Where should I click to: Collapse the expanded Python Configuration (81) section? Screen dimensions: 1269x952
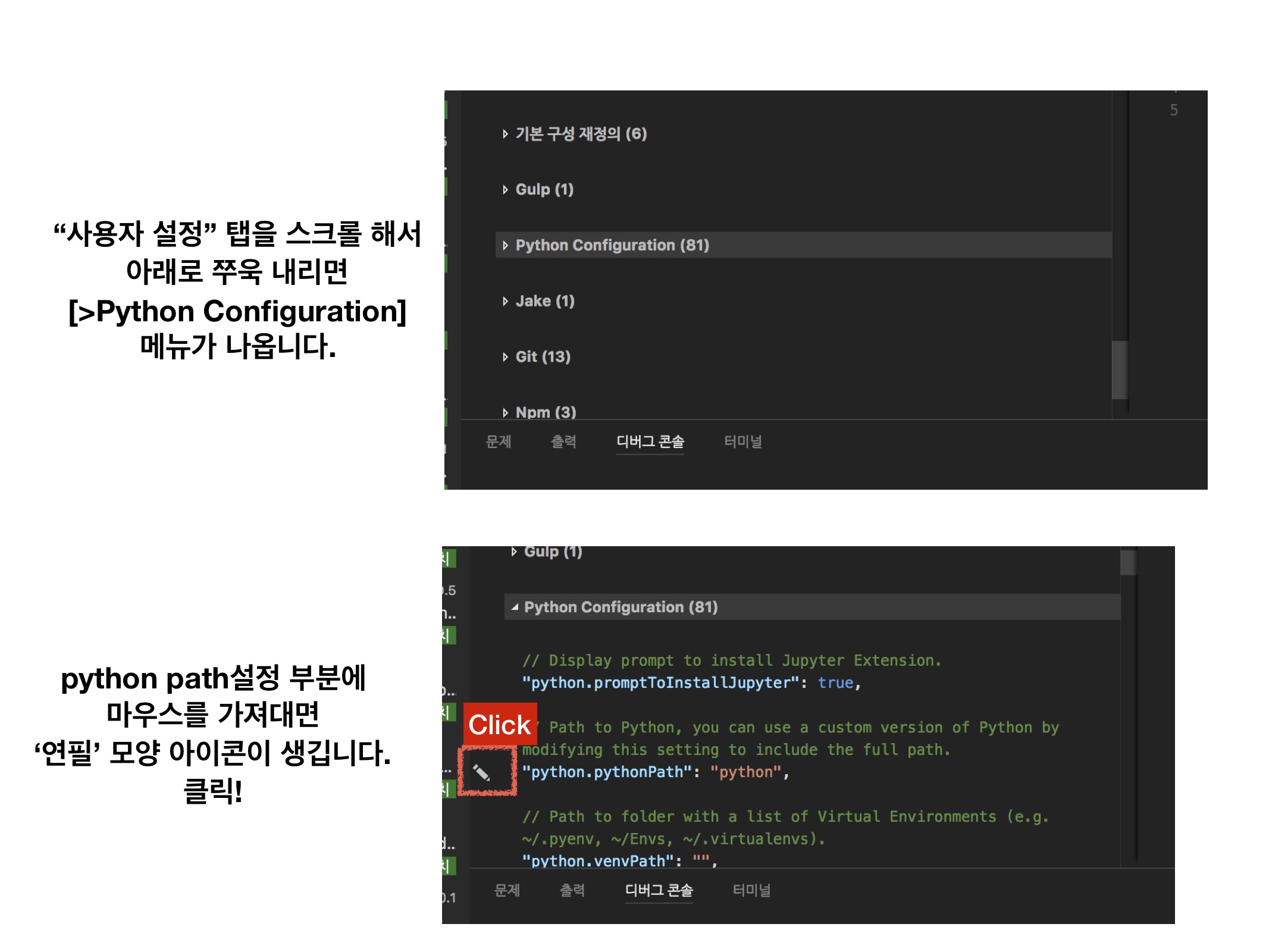click(620, 607)
